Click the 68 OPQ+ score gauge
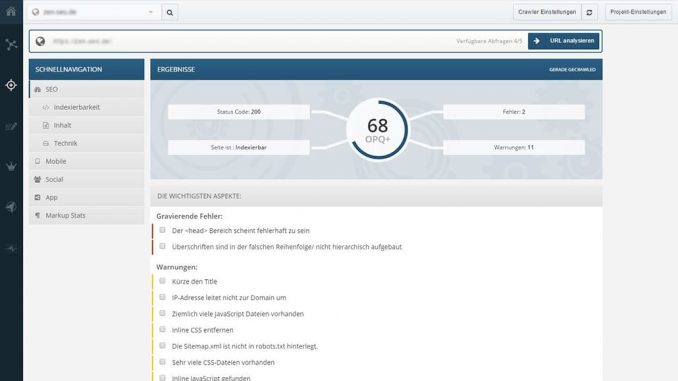This screenshot has width=678, height=381. coord(377,129)
